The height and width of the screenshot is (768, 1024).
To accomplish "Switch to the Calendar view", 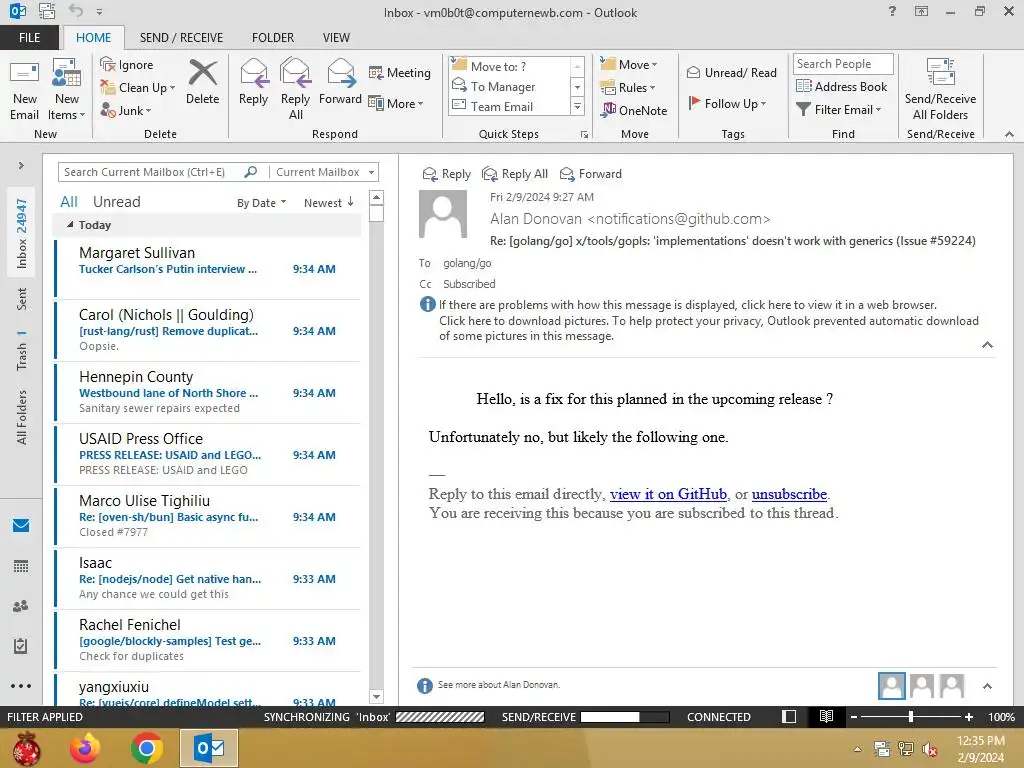I will (21, 566).
